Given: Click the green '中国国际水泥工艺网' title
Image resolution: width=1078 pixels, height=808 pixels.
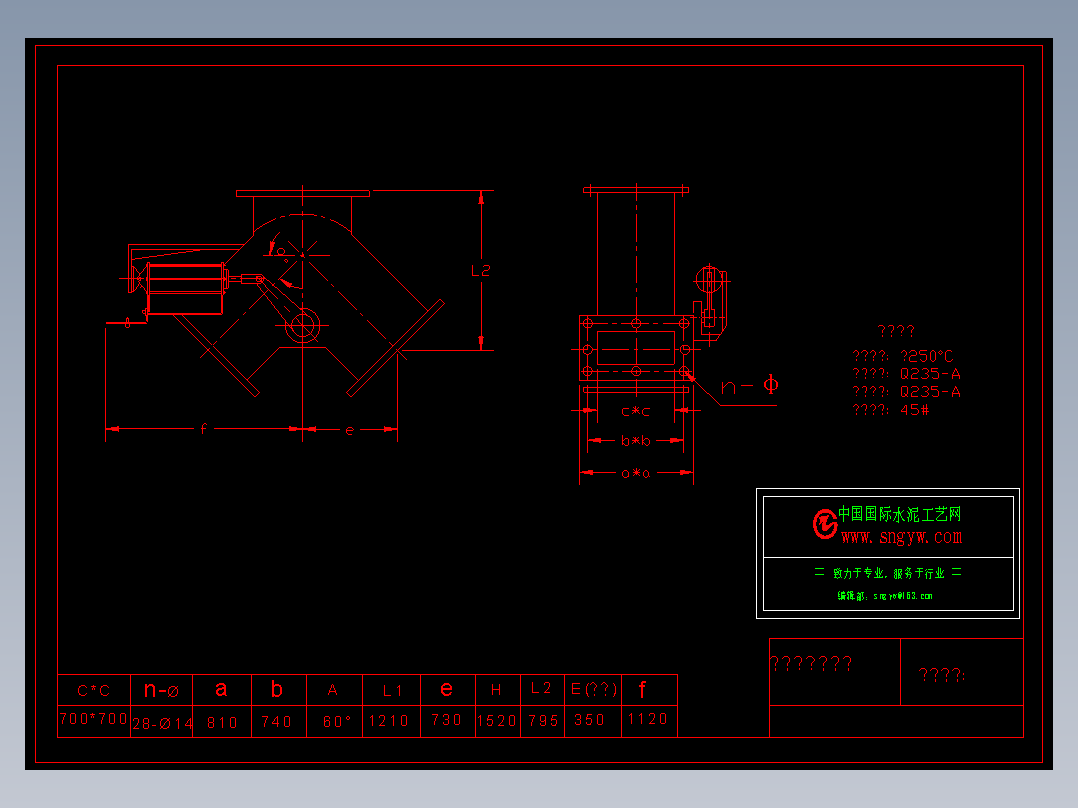Looking at the screenshot, I should tap(900, 514).
